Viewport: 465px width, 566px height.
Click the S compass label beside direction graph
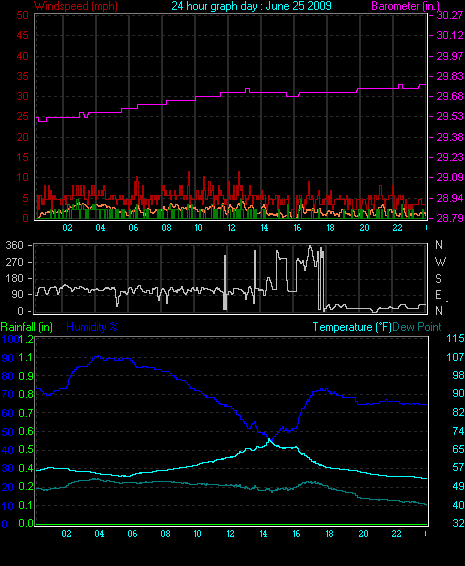438,278
